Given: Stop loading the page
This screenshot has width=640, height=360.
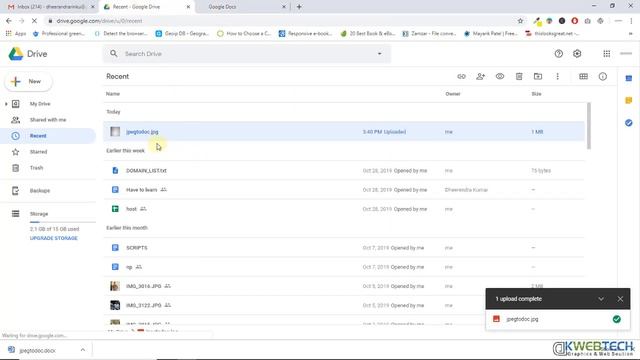Looking at the screenshot, I should 34,21.
